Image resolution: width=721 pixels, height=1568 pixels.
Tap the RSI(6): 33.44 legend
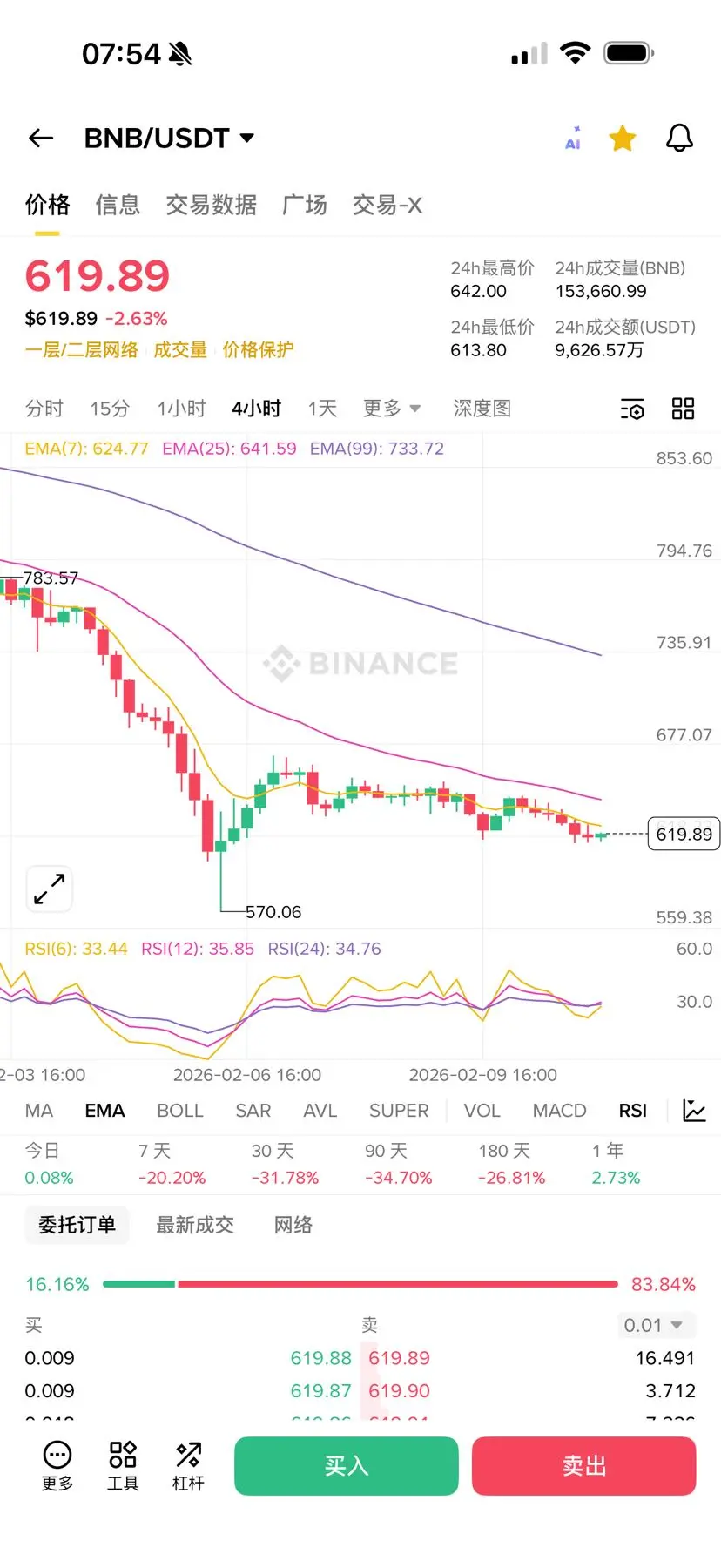click(76, 949)
